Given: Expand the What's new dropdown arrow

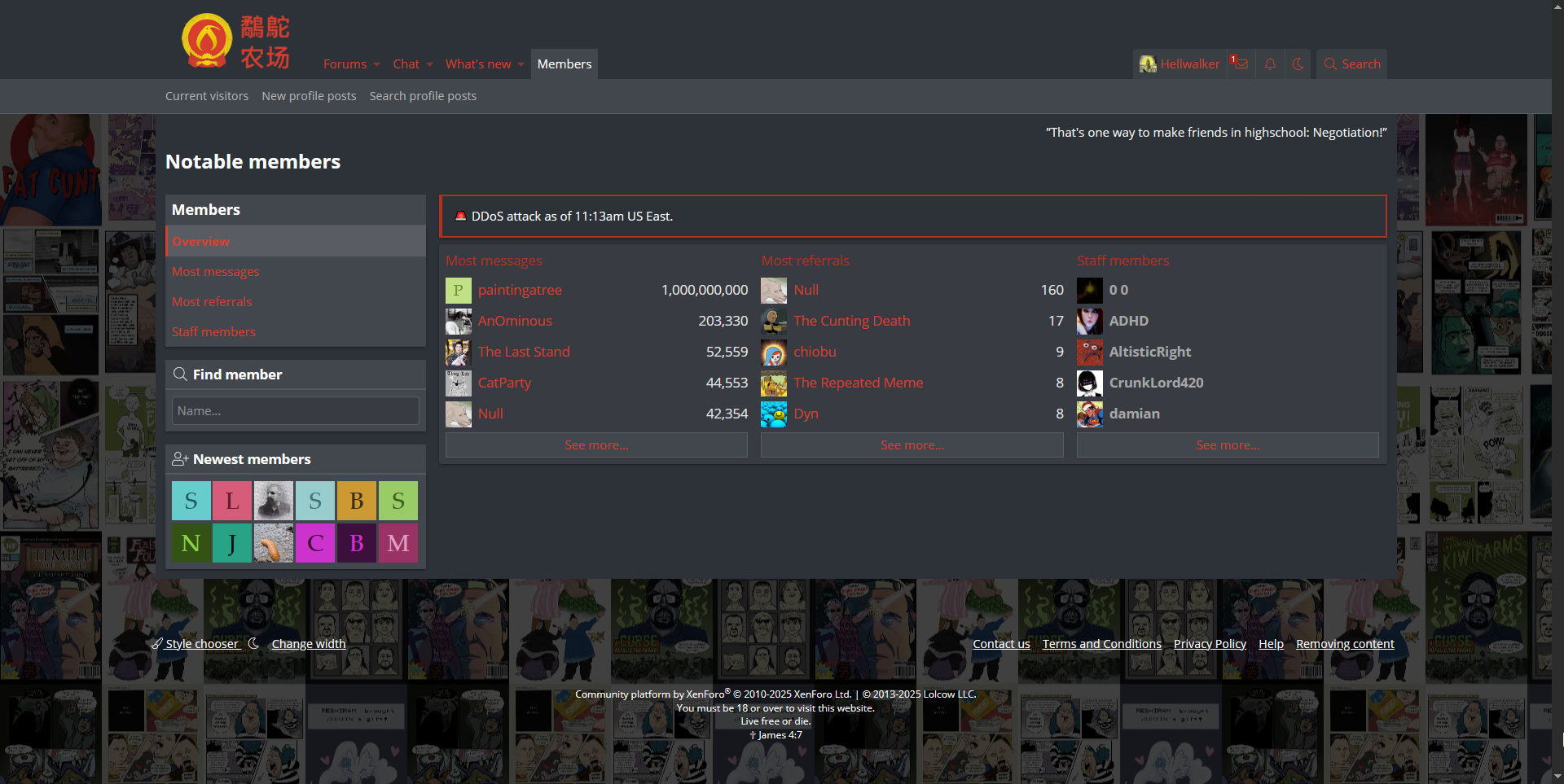Looking at the screenshot, I should [x=521, y=64].
